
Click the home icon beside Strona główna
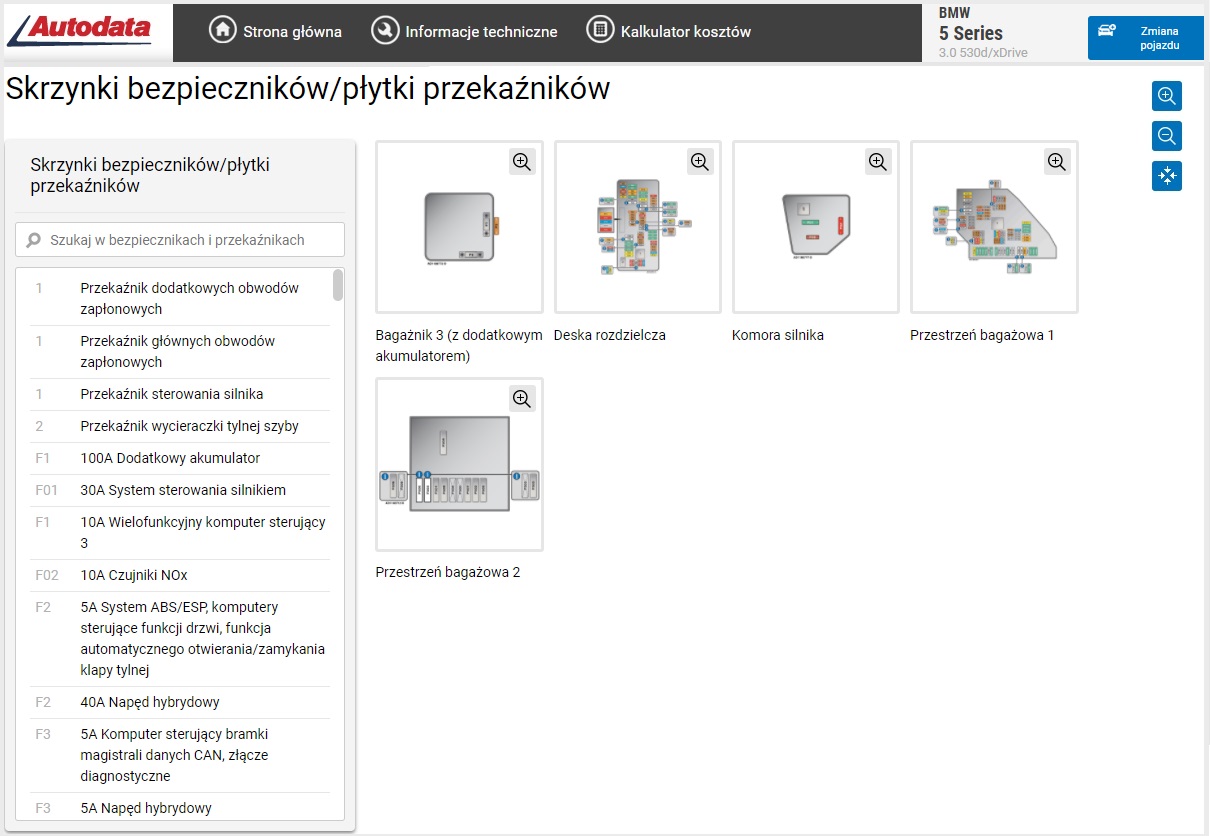(x=223, y=30)
